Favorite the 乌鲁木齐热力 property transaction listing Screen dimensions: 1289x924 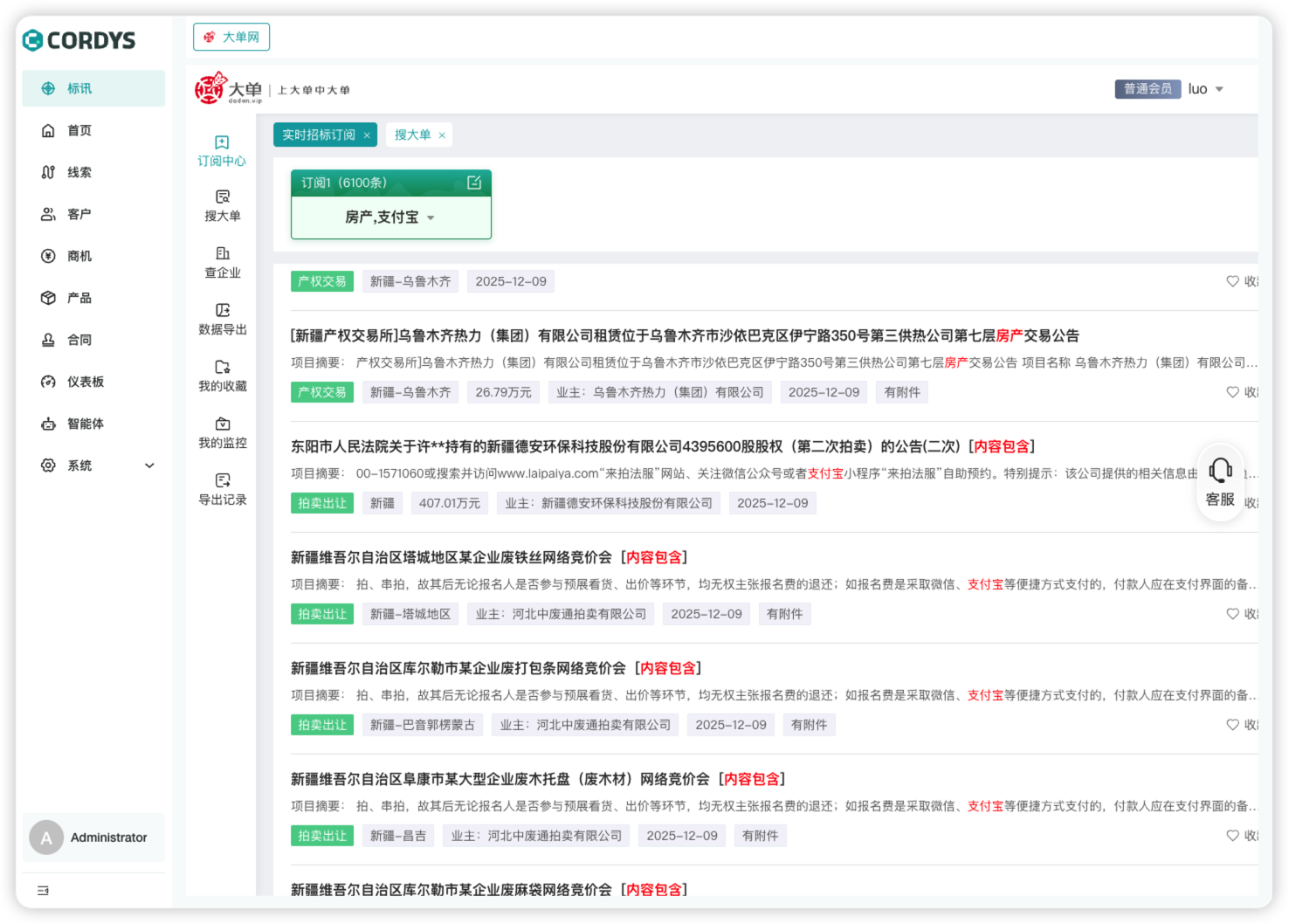1232,392
